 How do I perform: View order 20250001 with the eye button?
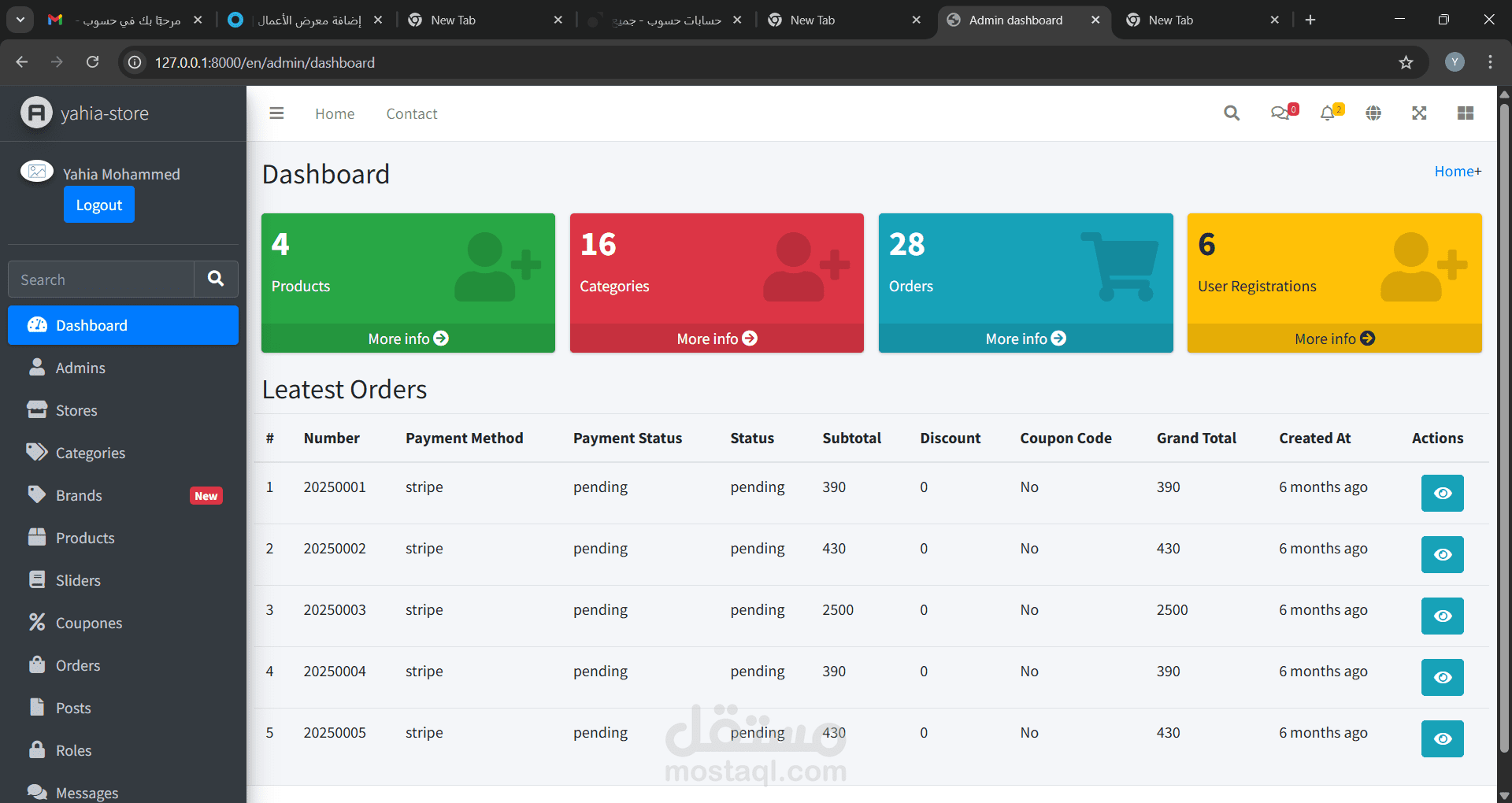pyautogui.click(x=1442, y=493)
